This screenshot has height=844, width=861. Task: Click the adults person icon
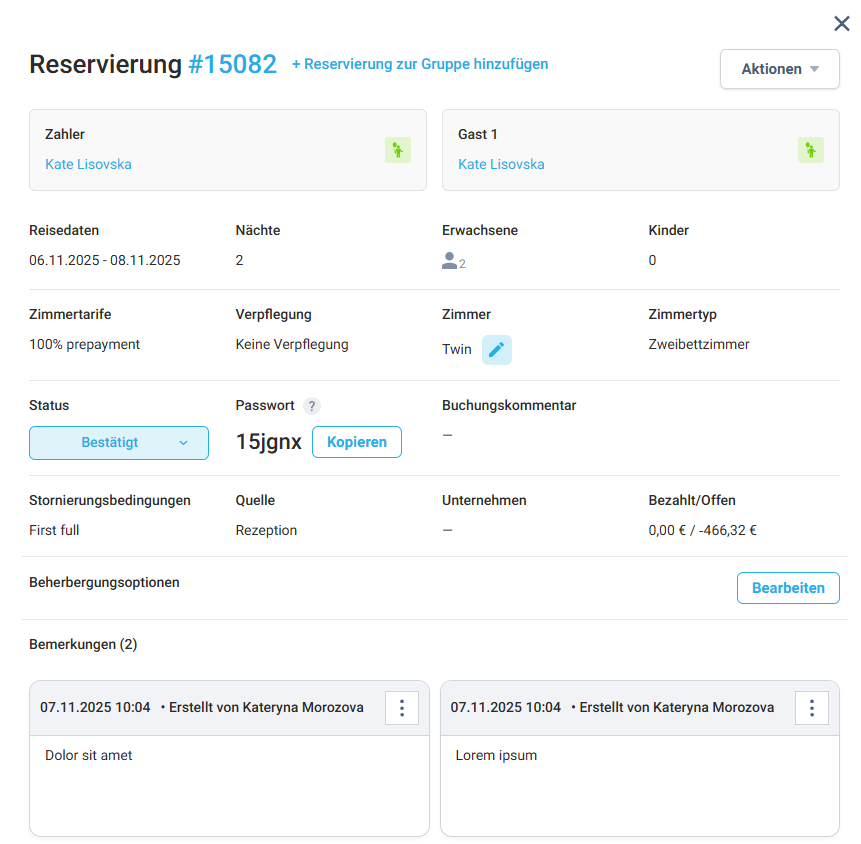click(450, 261)
